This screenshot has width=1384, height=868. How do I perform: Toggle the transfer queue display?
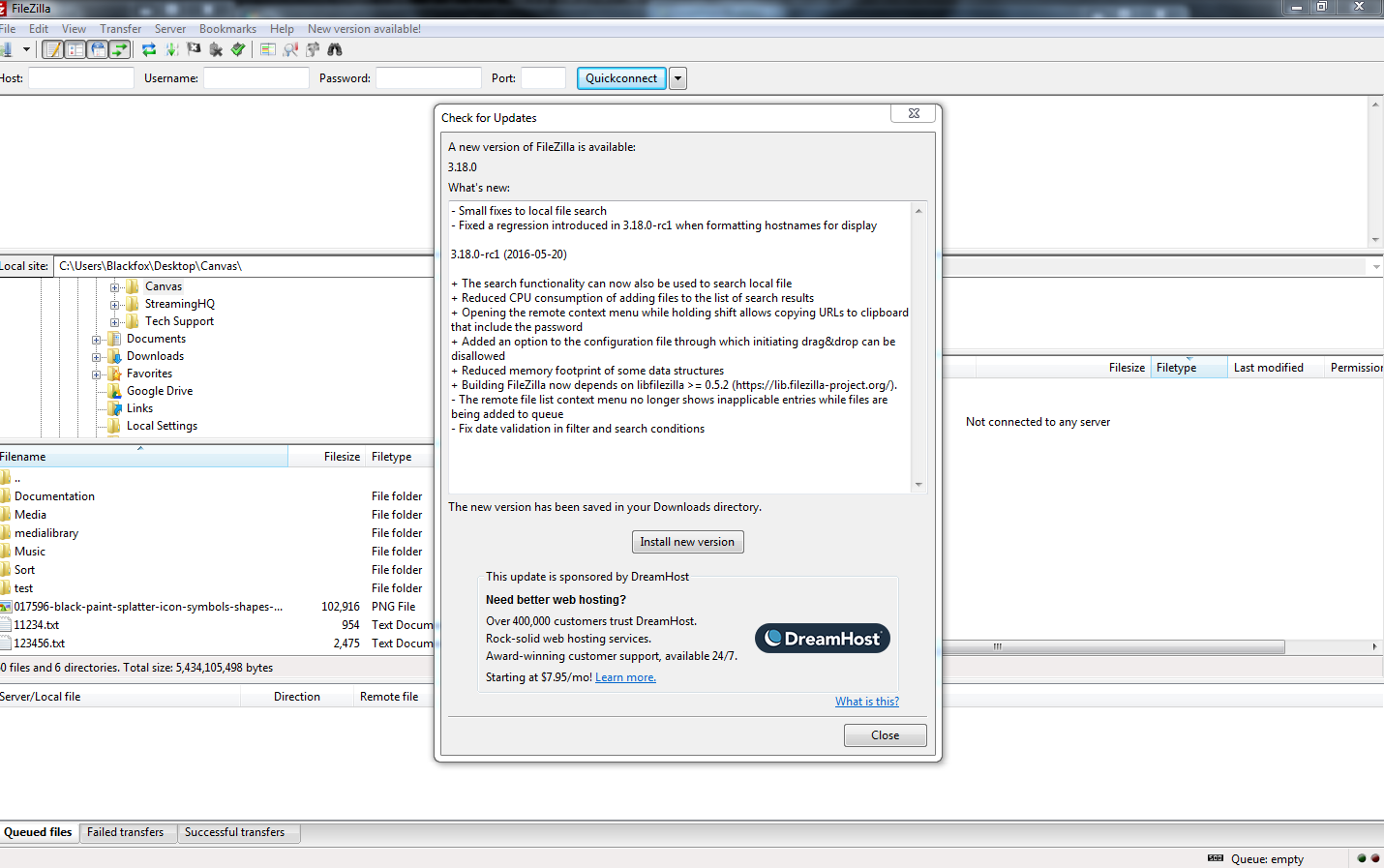pyautogui.click(x=120, y=49)
